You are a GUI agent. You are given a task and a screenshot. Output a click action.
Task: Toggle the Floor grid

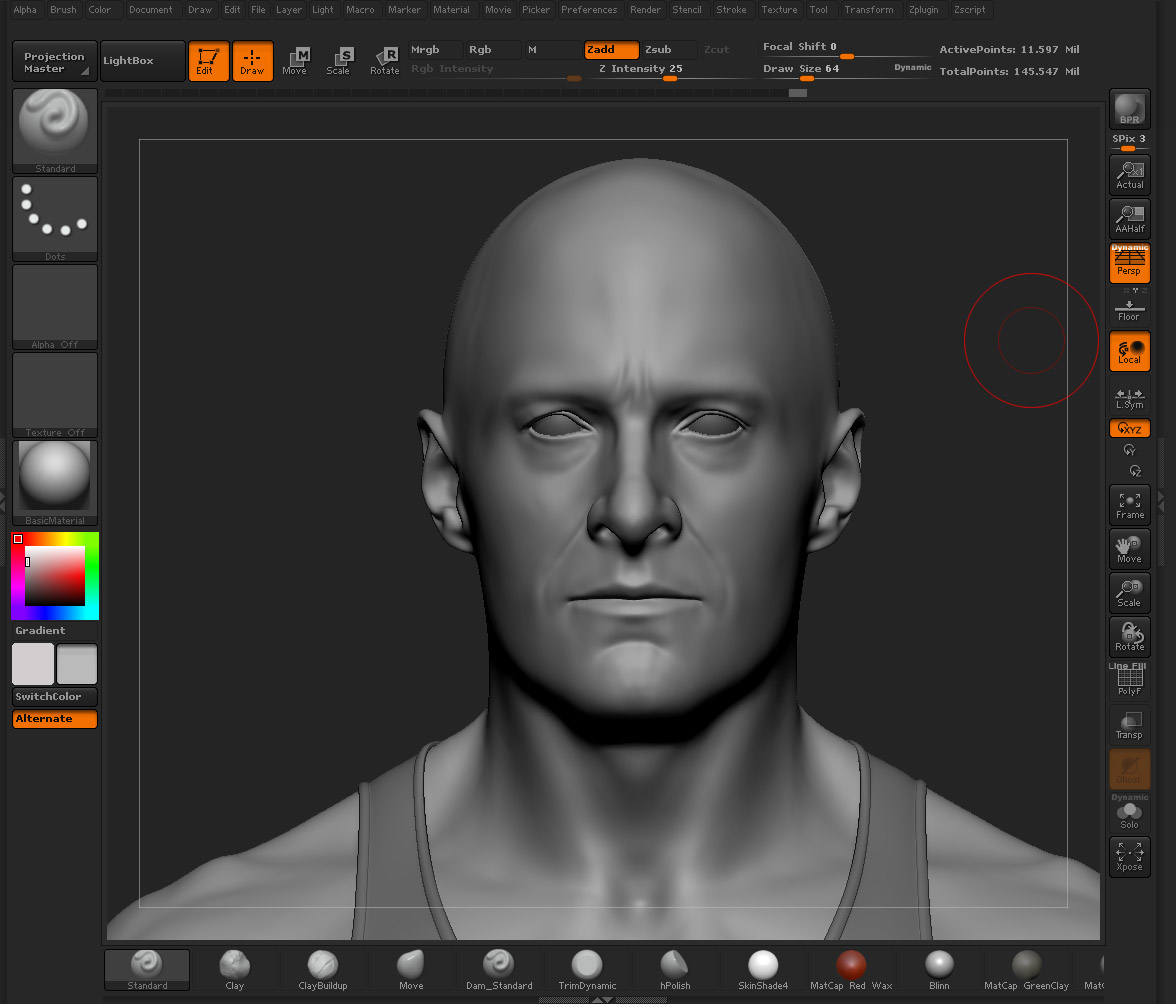1130,307
